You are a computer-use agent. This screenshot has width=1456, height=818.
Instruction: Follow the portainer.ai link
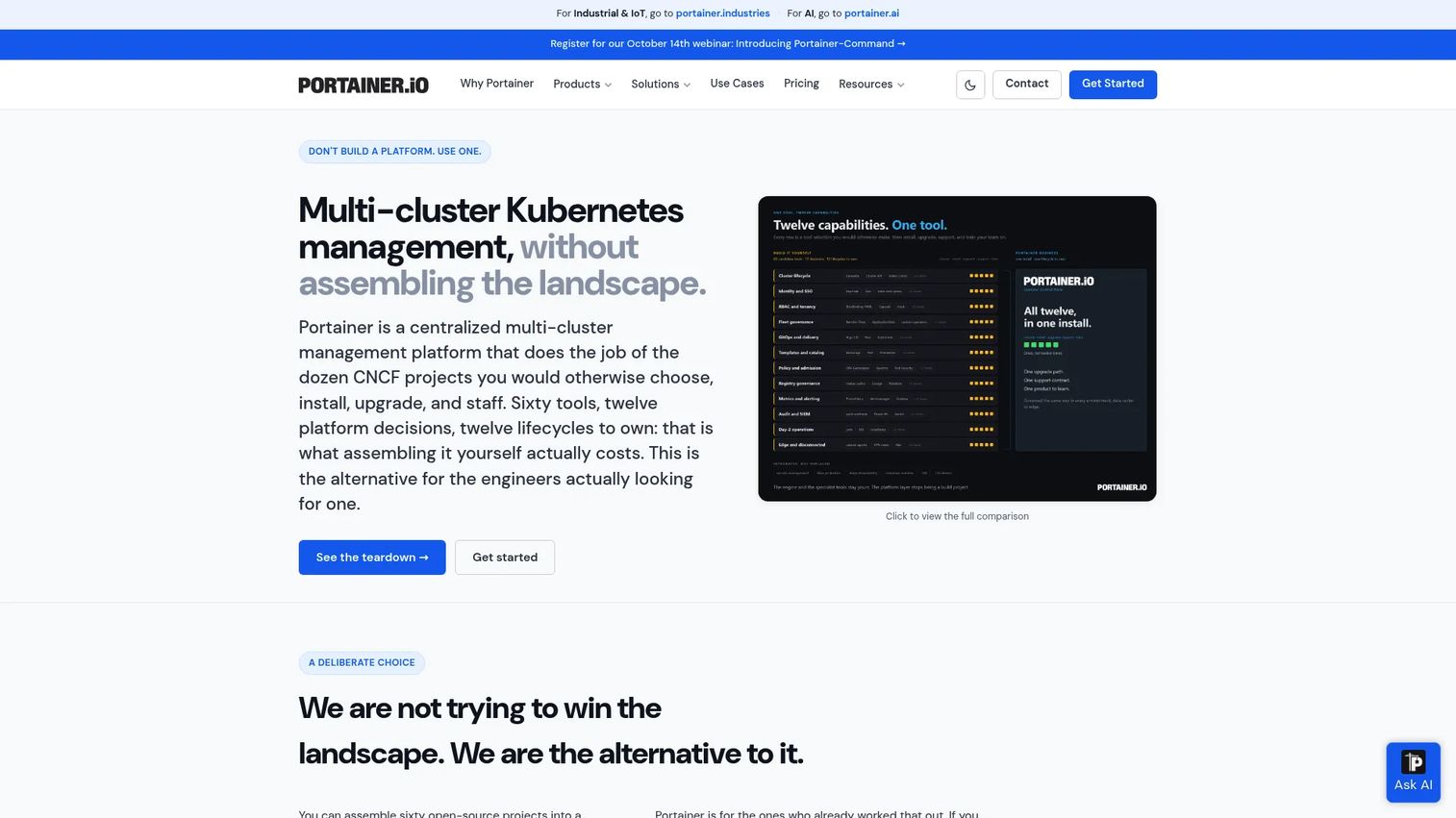point(871,13)
